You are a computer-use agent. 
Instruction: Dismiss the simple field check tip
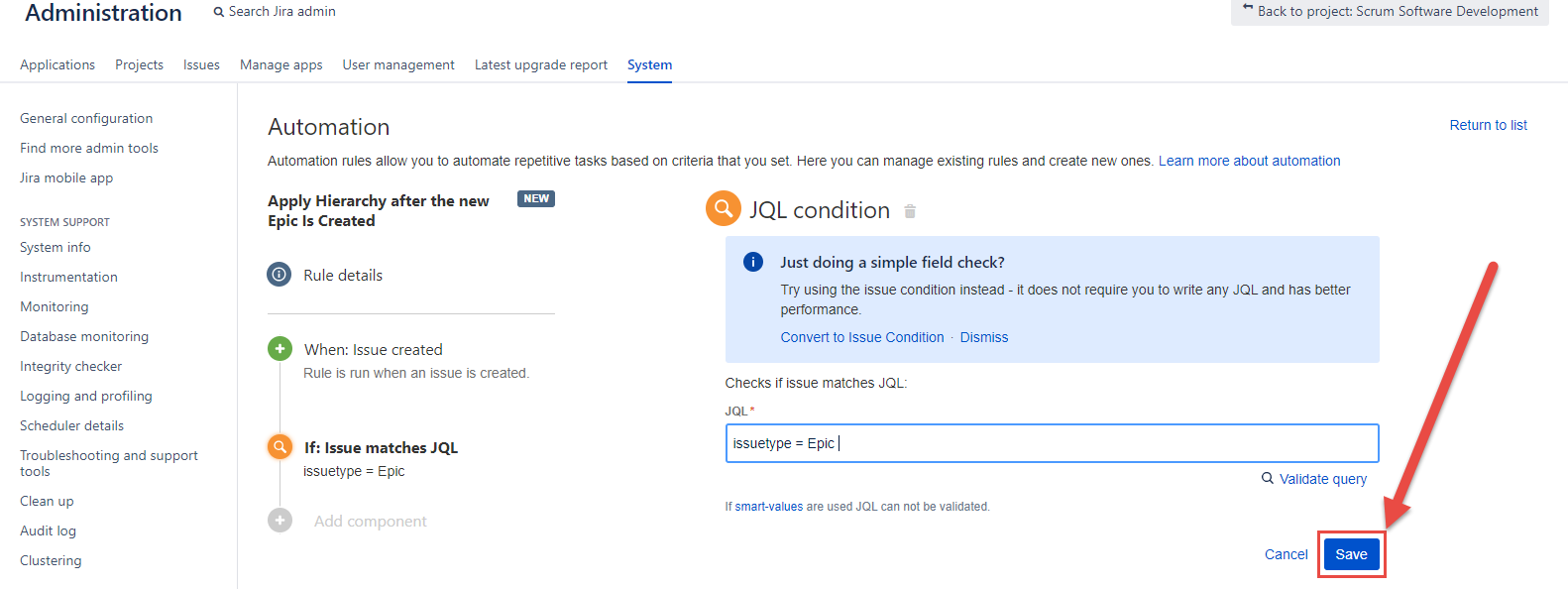coord(984,337)
